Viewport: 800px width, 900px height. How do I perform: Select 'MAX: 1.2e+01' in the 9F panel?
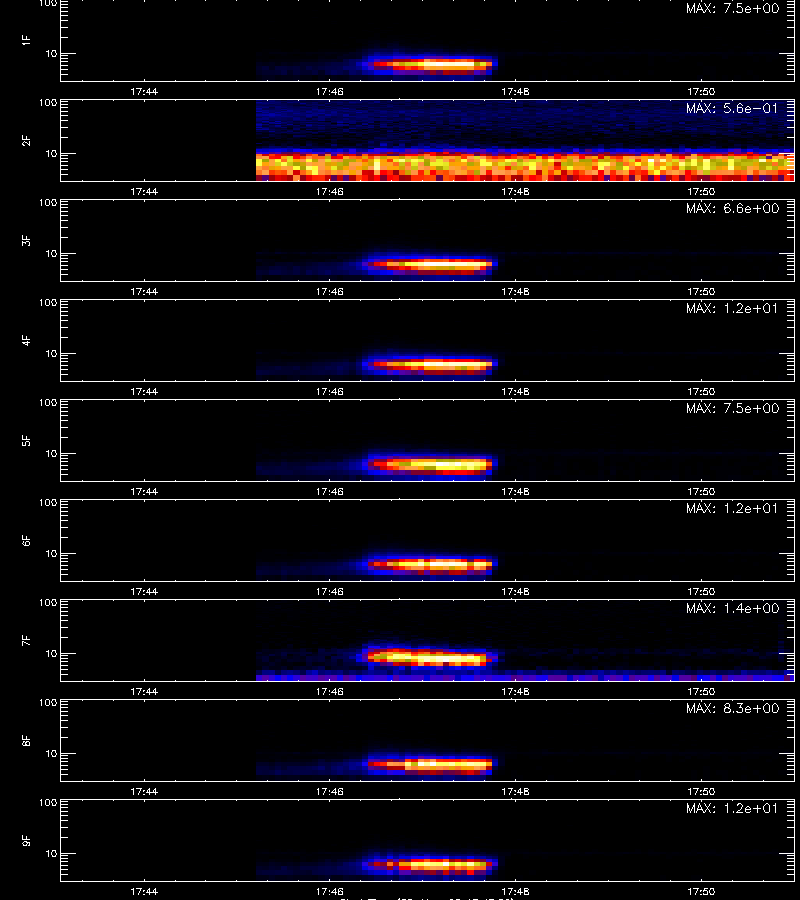[732, 808]
